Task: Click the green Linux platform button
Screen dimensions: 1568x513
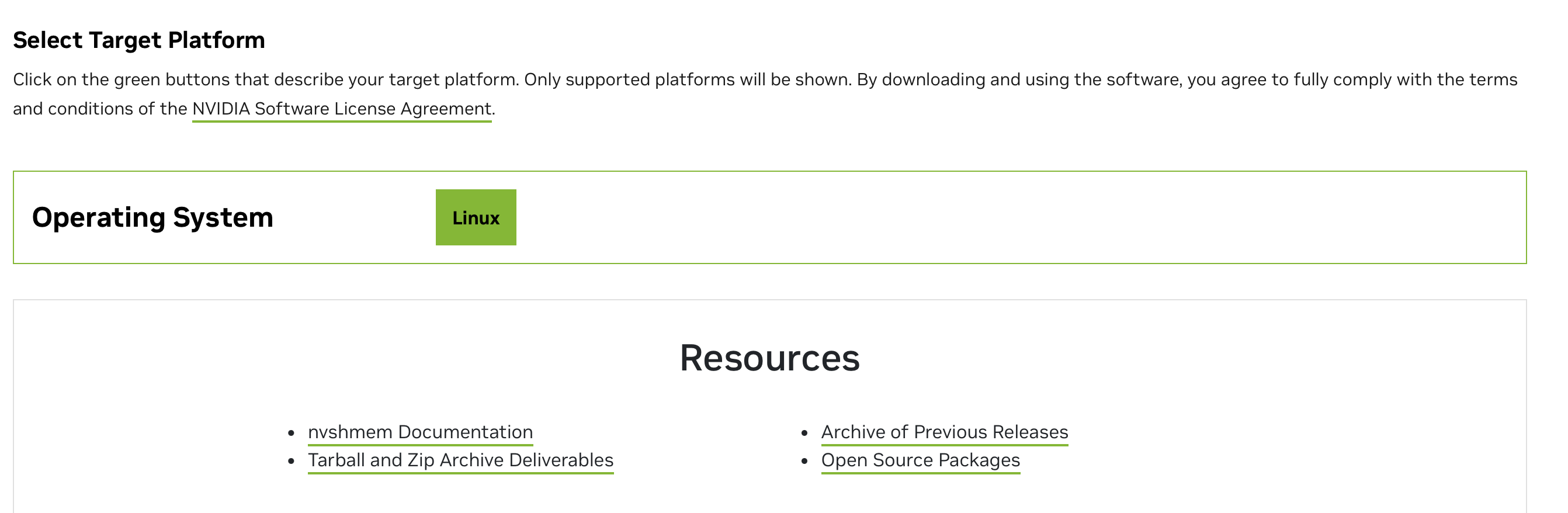Action: 476,217
